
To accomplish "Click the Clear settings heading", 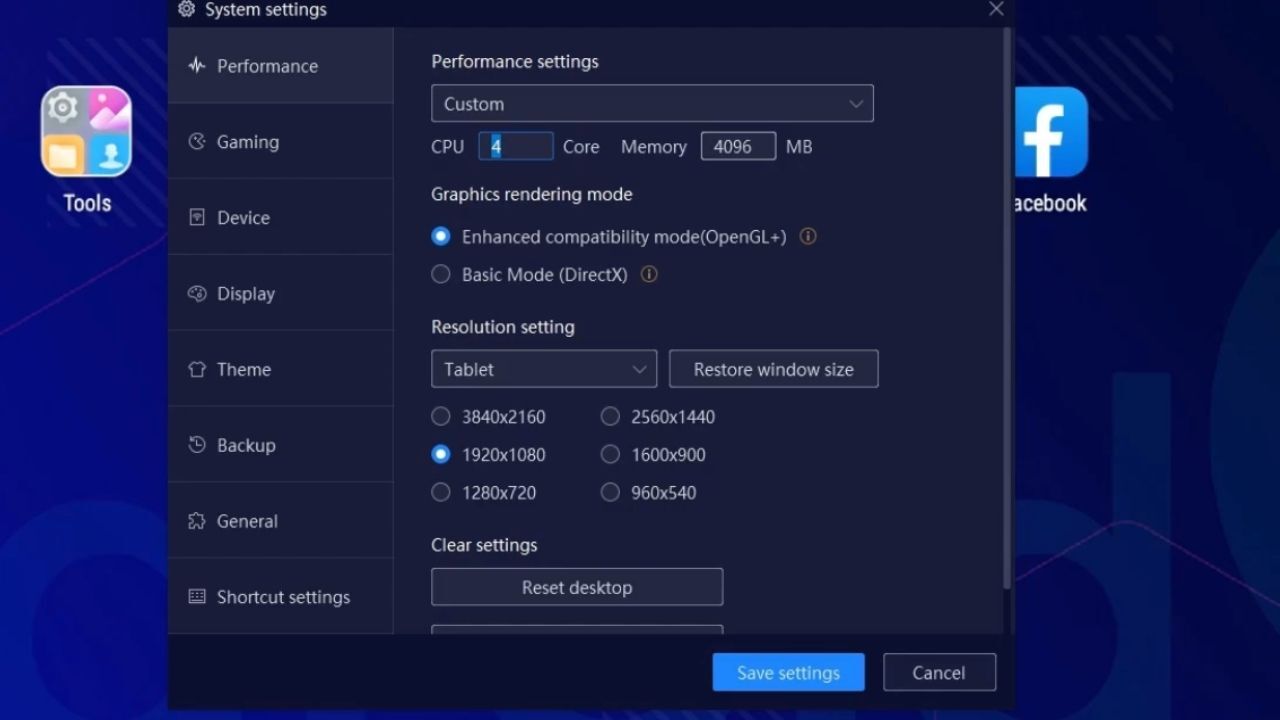I will [x=484, y=545].
